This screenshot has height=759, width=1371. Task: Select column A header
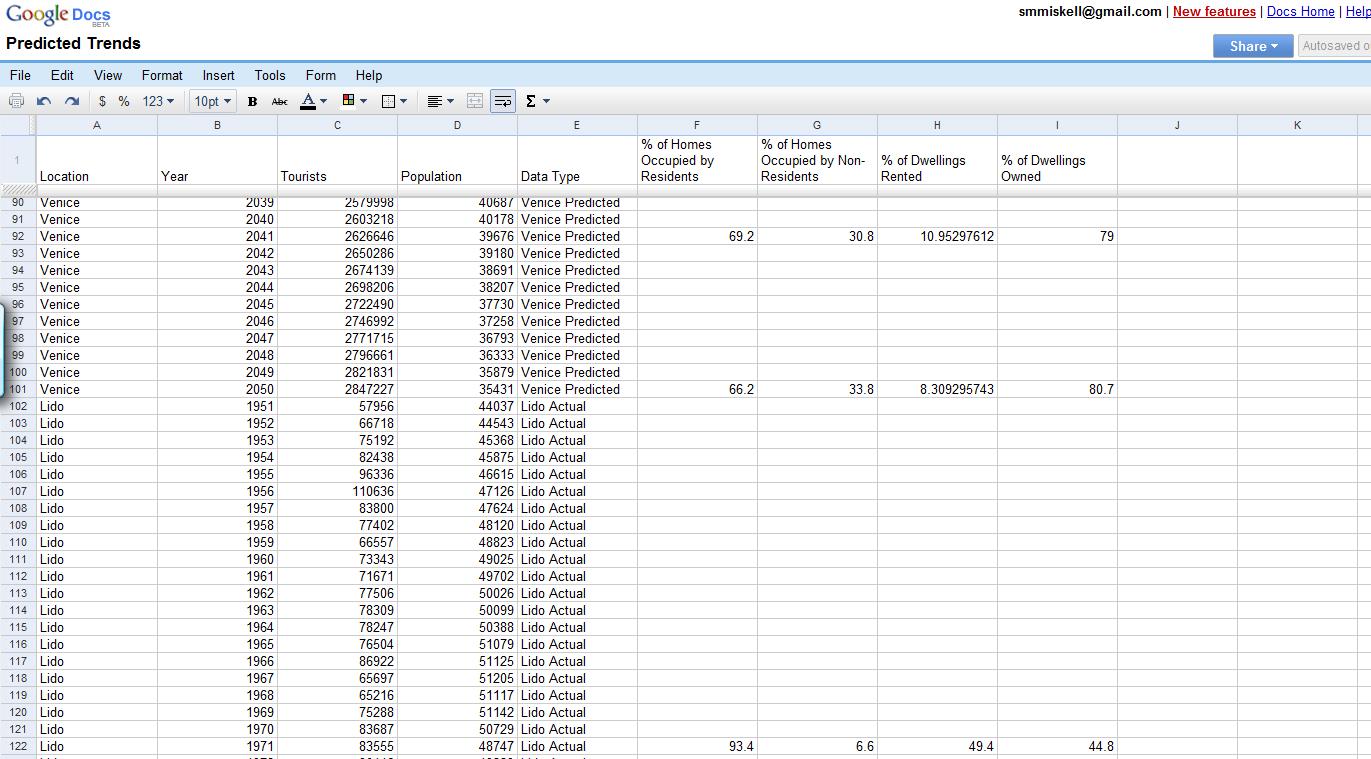[x=97, y=125]
